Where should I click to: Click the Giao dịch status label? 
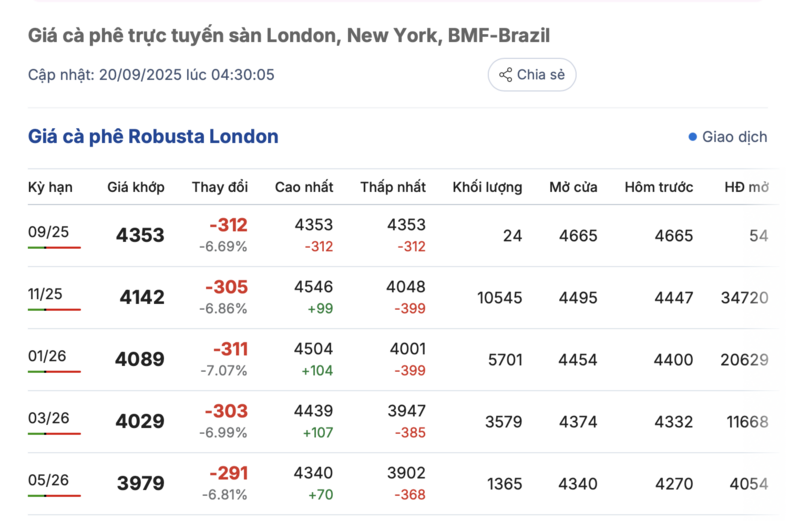click(x=734, y=137)
